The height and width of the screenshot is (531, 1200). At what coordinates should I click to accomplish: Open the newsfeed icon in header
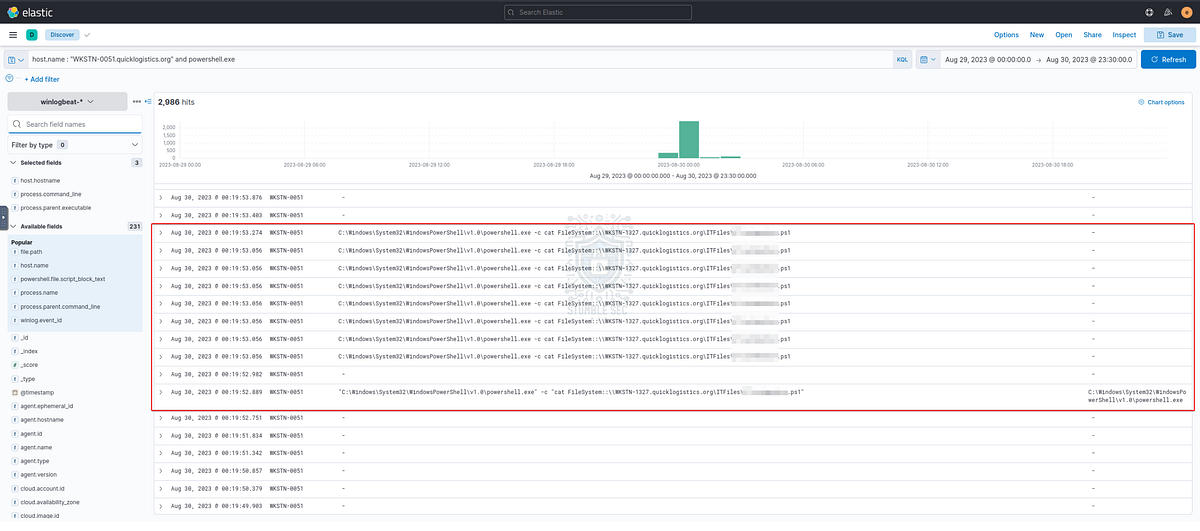(1167, 12)
